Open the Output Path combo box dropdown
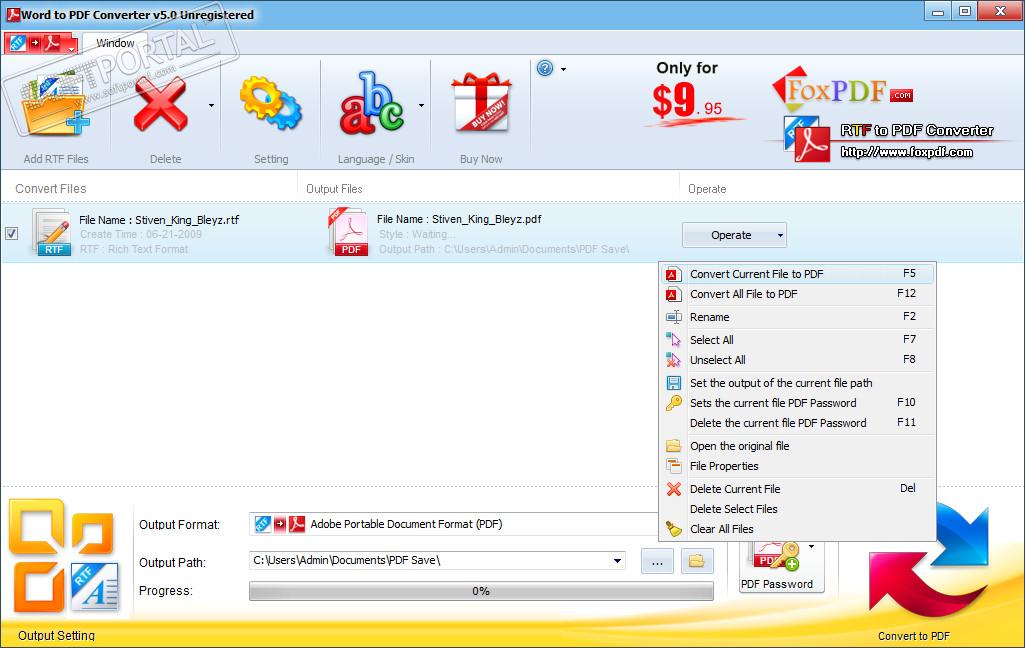The width and height of the screenshot is (1025, 648). (617, 560)
